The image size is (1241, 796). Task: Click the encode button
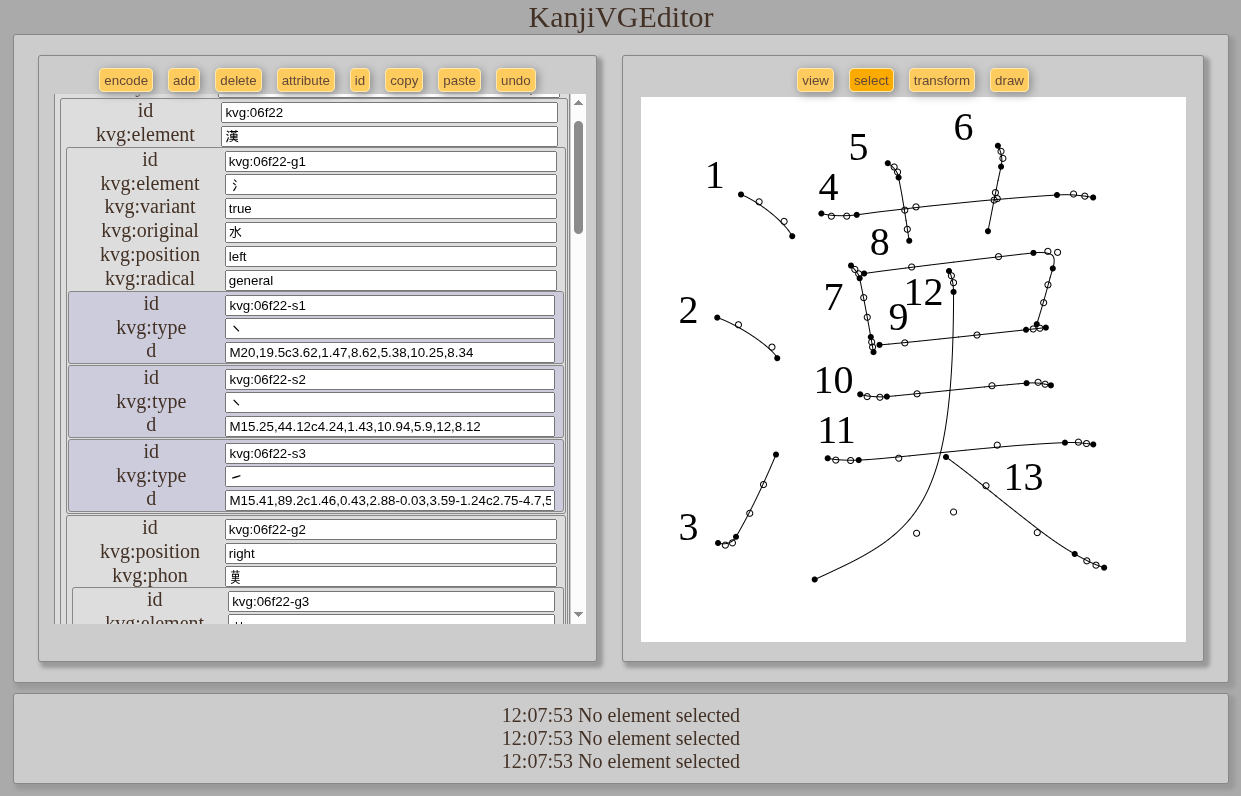[x=126, y=80]
